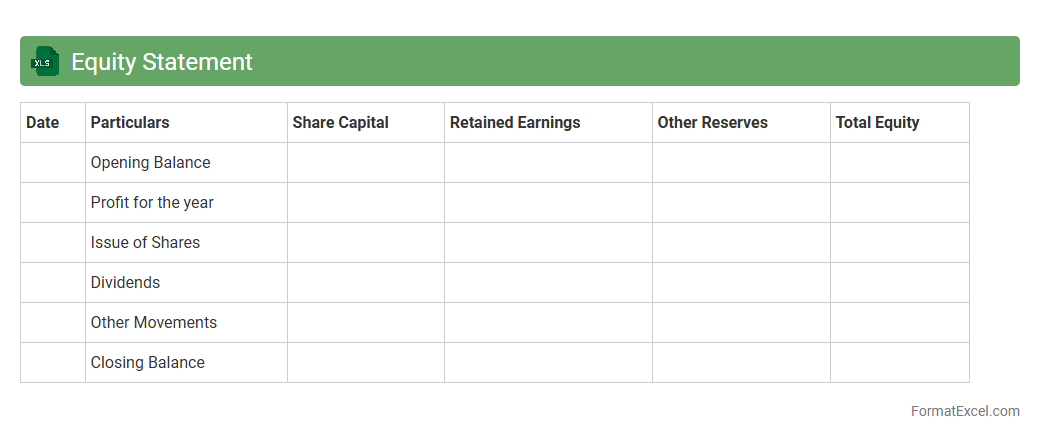1040x440 pixels.
Task: Click Other Reserves cell for Other Movements
Action: pos(741,323)
